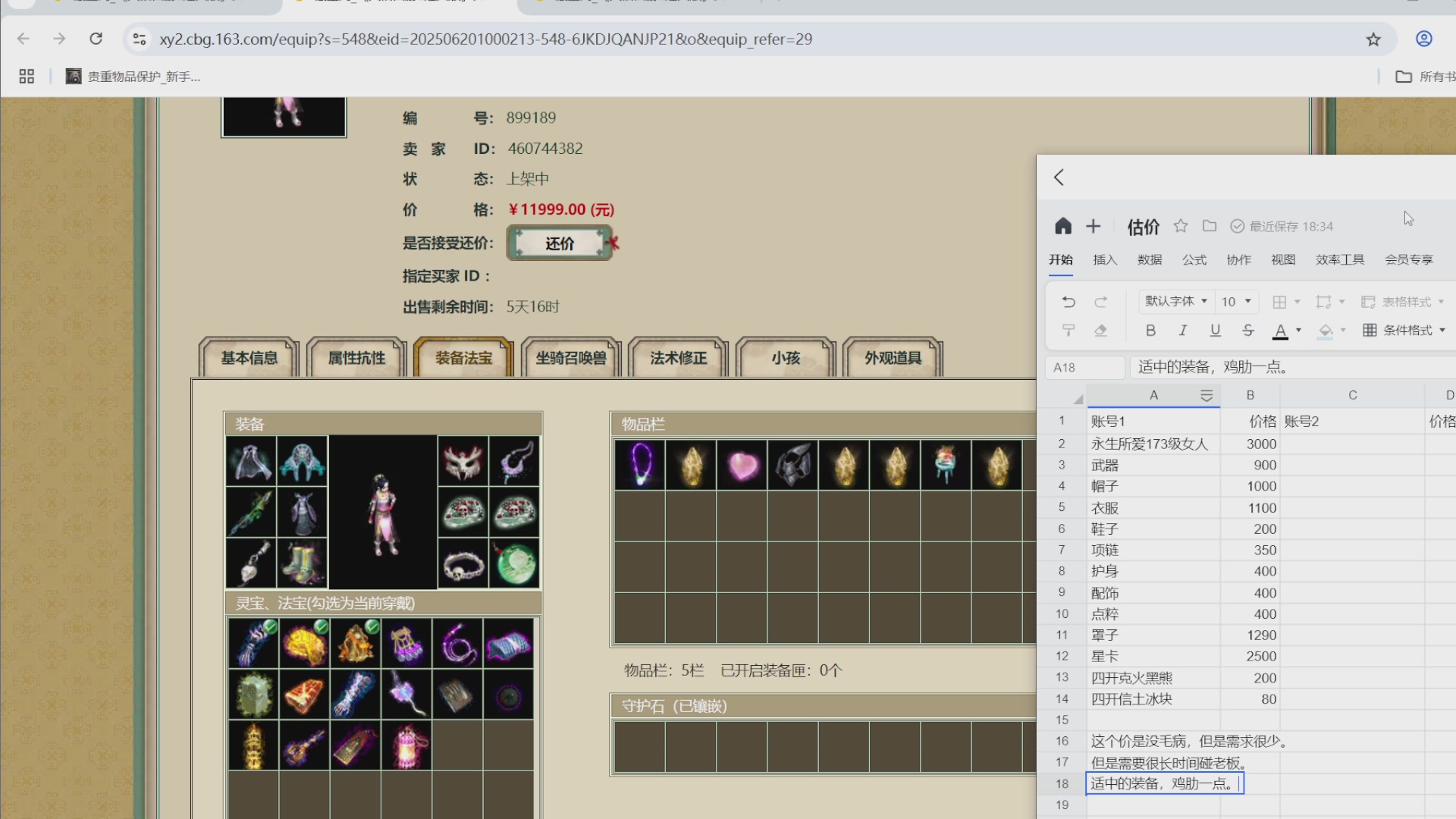
Task: Click the green orb equipment icon
Action: (515, 564)
